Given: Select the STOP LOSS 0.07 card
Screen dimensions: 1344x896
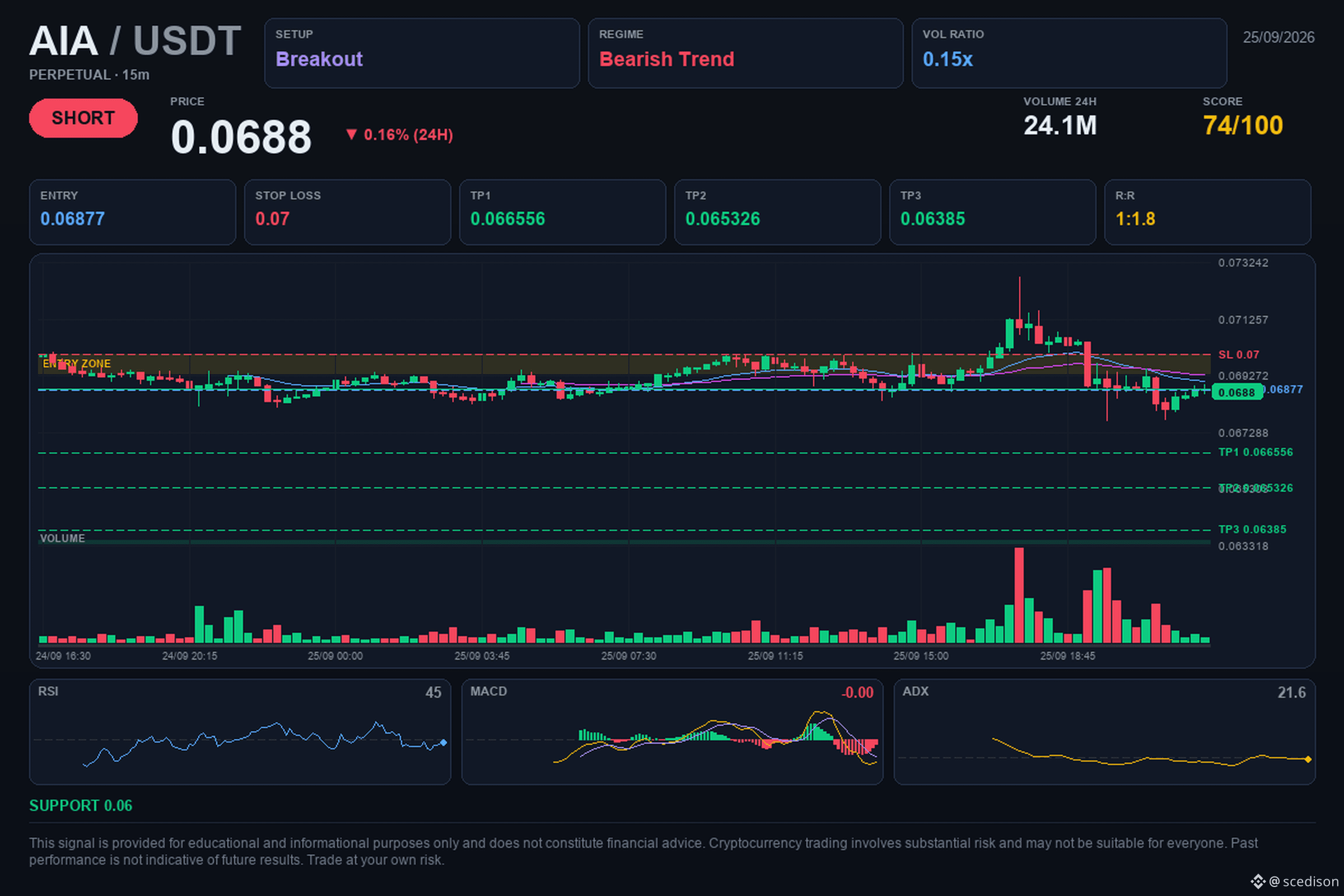Looking at the screenshot, I should (347, 212).
